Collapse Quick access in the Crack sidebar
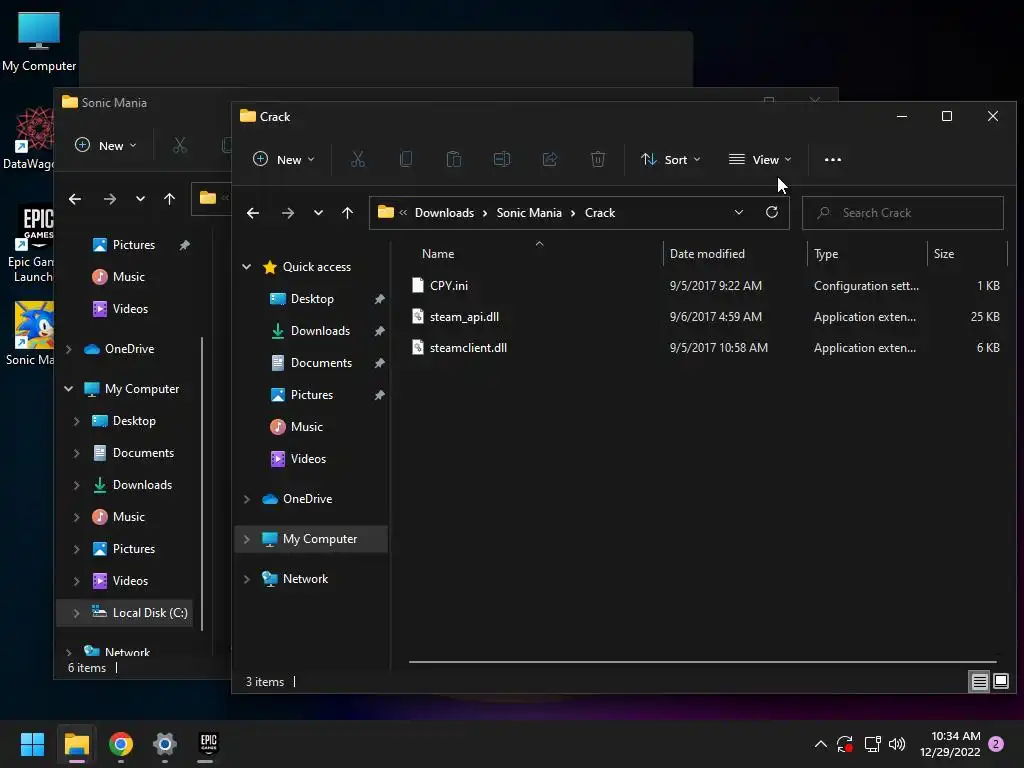This screenshot has height=768, width=1024. (247, 266)
